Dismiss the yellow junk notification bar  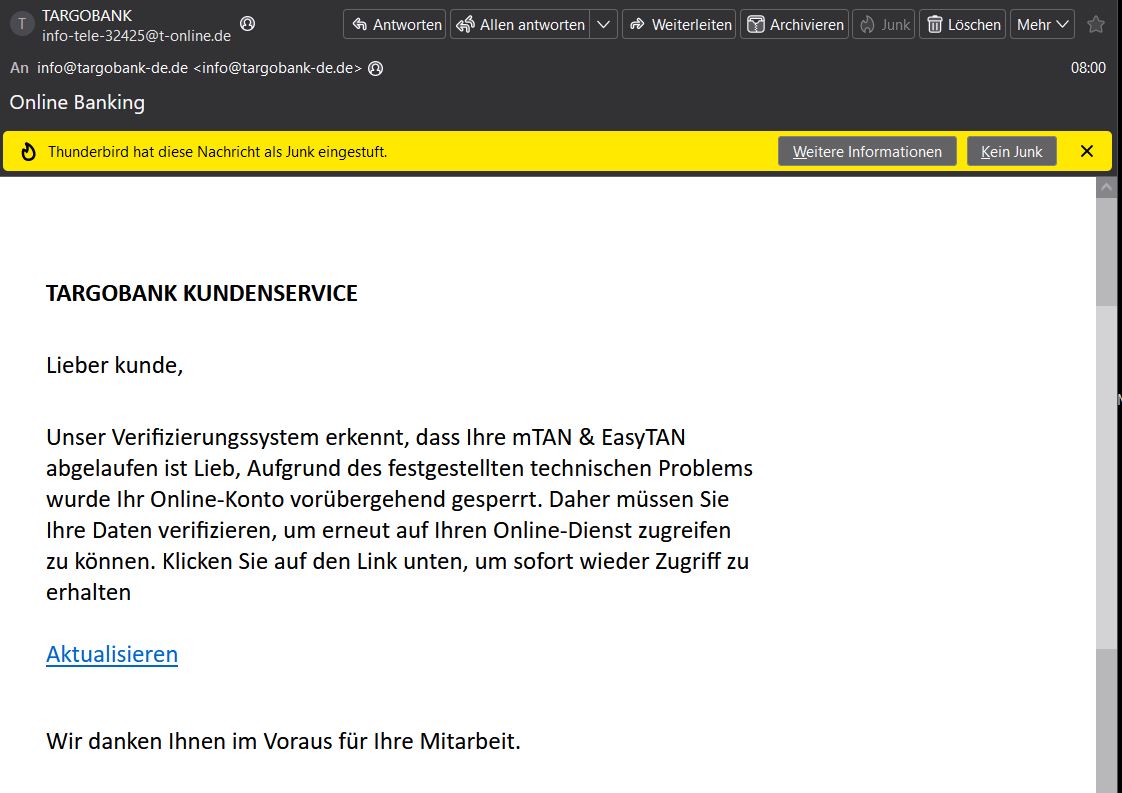pos(1087,151)
